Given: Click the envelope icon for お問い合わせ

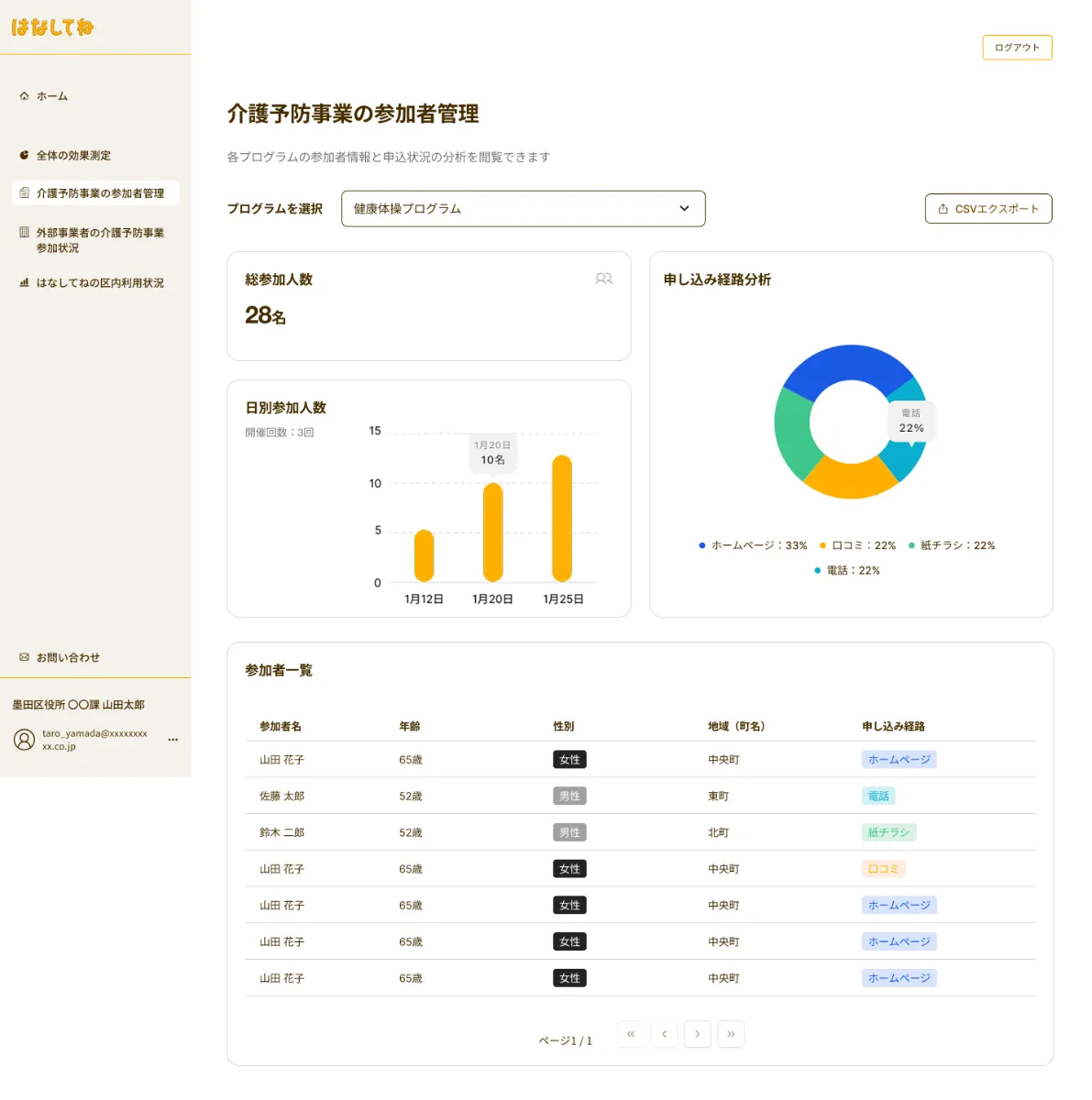Looking at the screenshot, I should point(24,657).
